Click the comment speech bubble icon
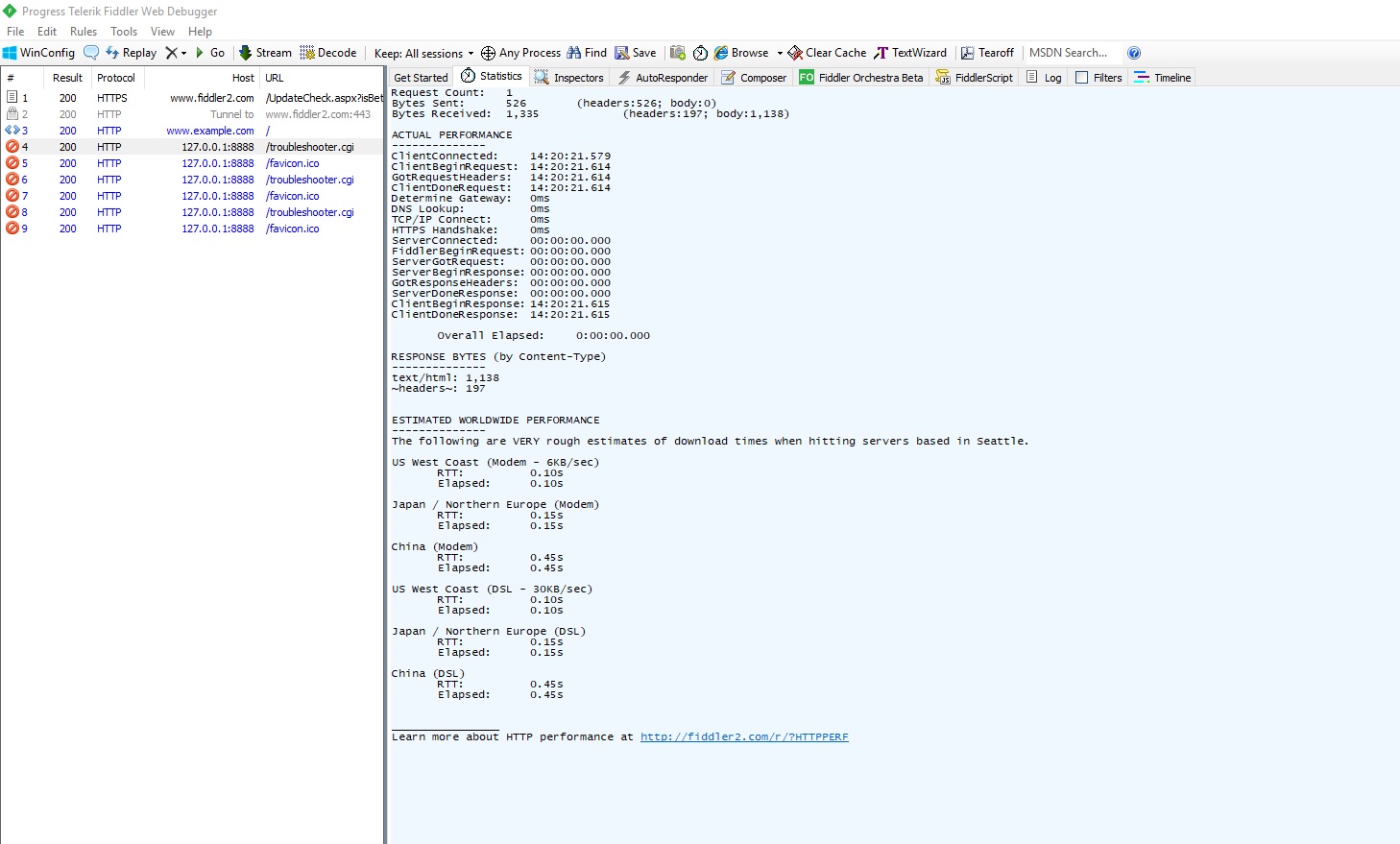Image resolution: width=1400 pixels, height=844 pixels. click(91, 53)
